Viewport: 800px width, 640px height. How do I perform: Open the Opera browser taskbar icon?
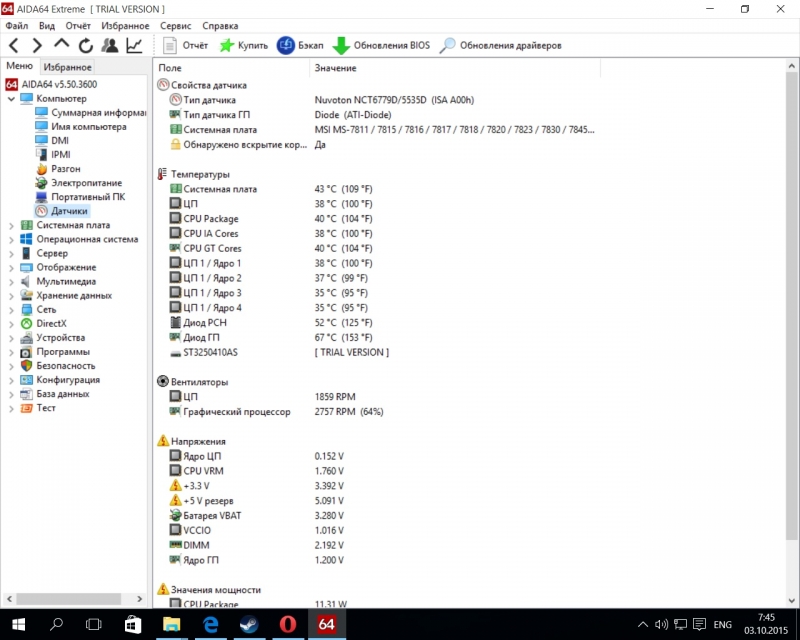coord(288,624)
